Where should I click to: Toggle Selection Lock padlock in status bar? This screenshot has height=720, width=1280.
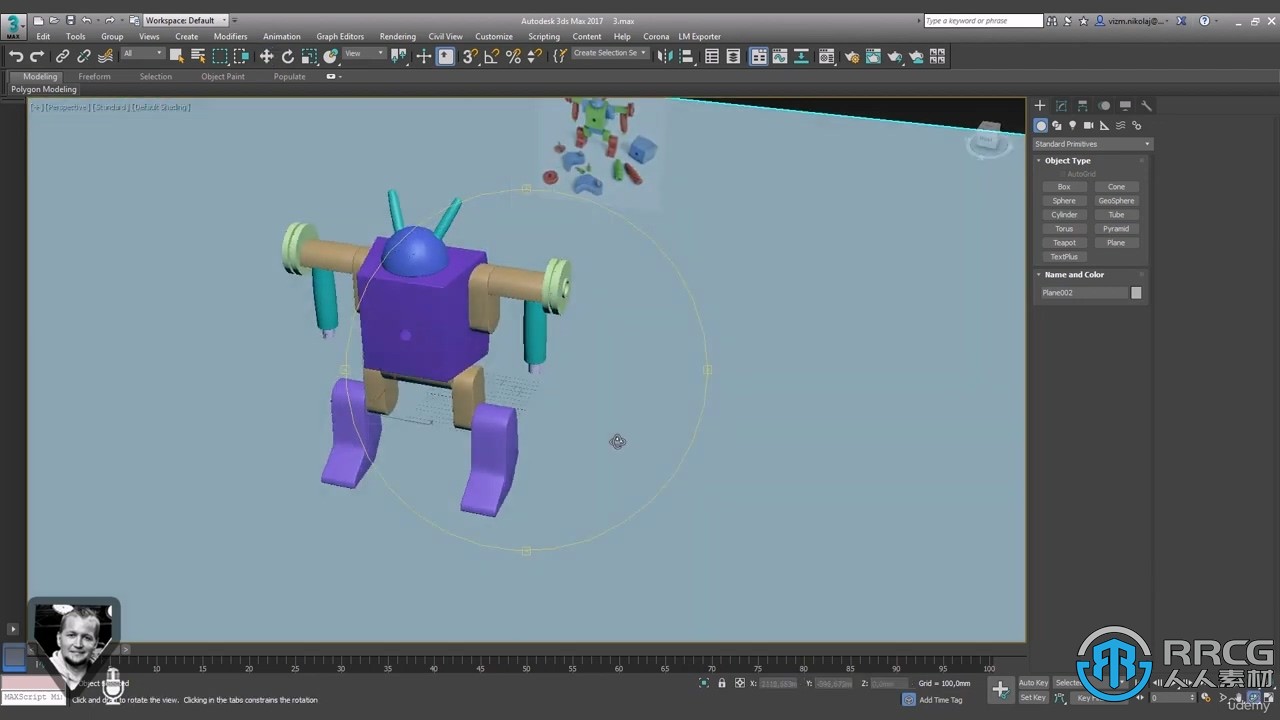(722, 683)
